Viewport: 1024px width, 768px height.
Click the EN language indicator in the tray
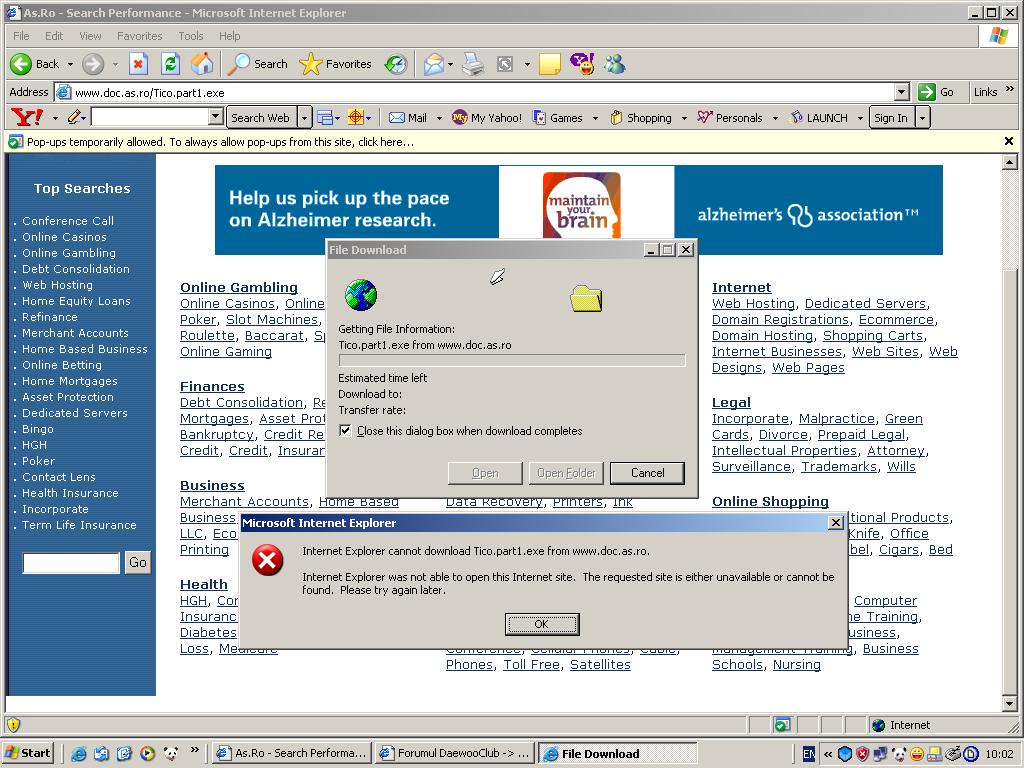click(808, 754)
